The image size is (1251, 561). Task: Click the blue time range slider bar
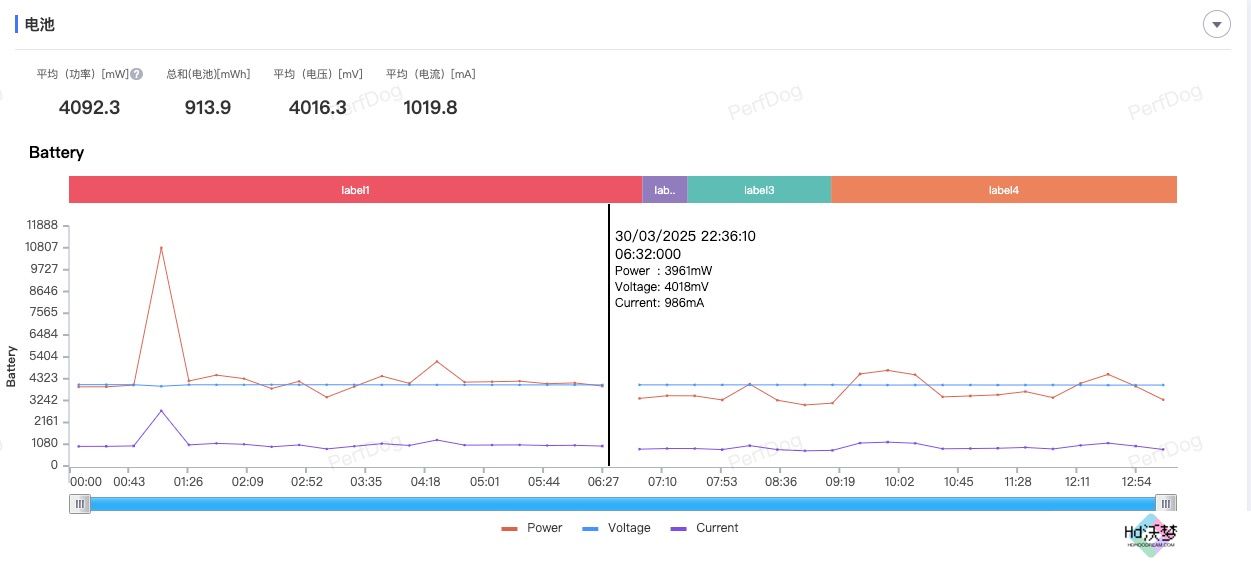622,504
